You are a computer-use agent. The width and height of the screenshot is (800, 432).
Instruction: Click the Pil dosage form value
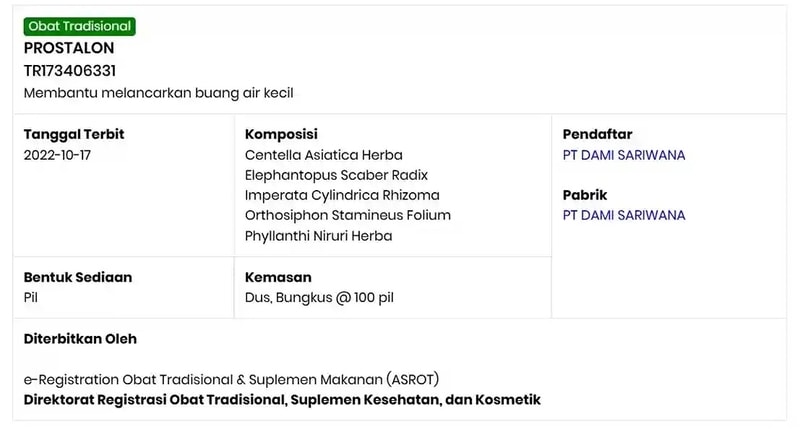click(31, 297)
